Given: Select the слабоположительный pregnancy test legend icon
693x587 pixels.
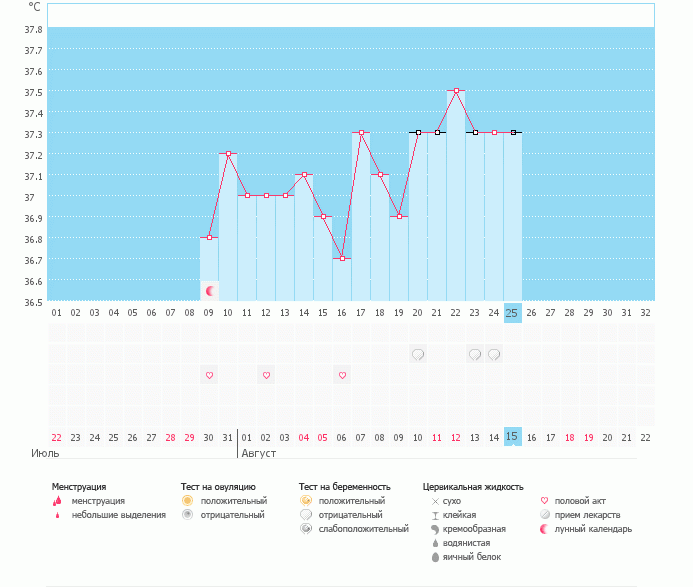Looking at the screenshot, I should pyautogui.click(x=305, y=528).
